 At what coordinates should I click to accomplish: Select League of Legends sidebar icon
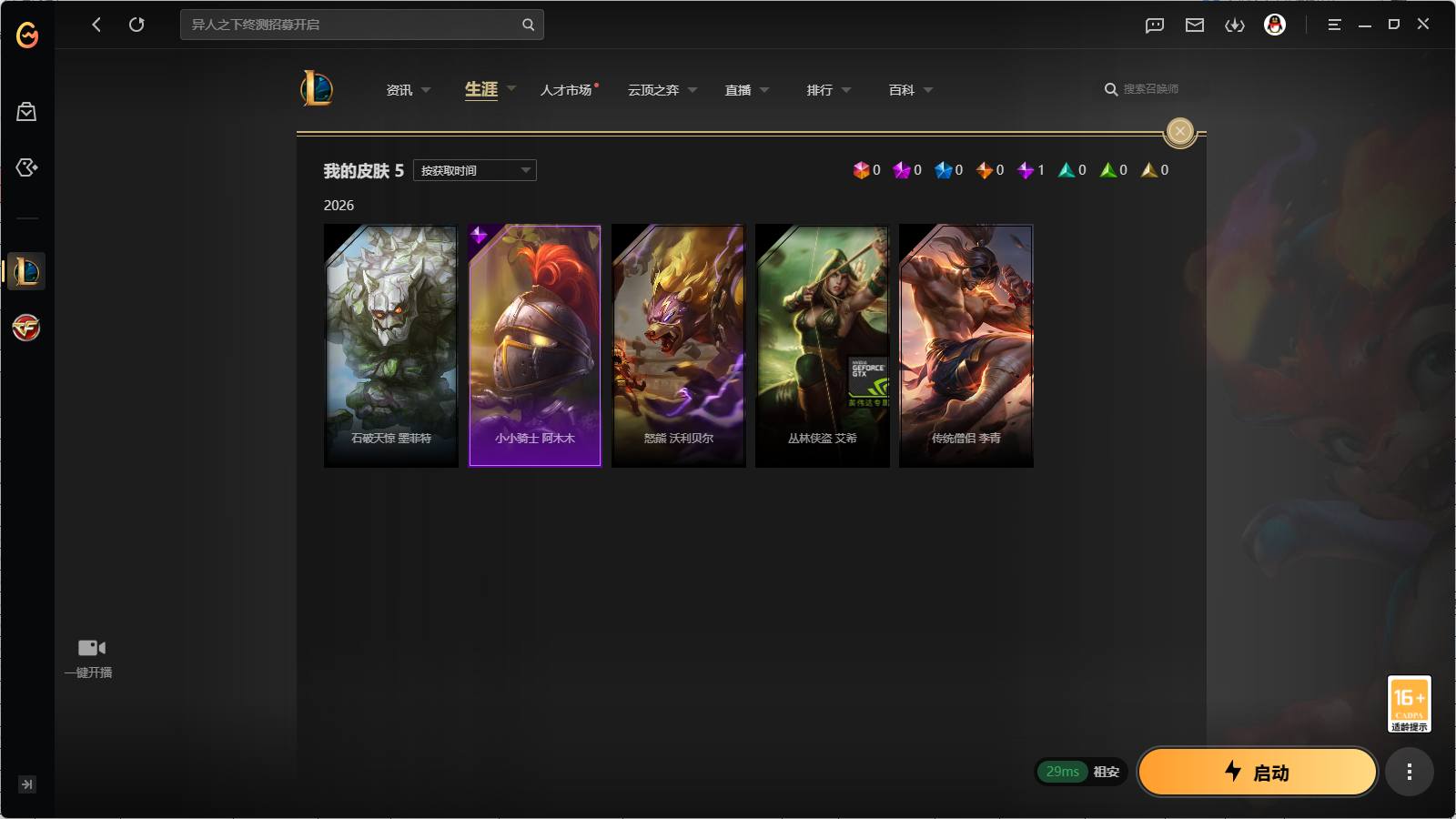click(x=26, y=271)
